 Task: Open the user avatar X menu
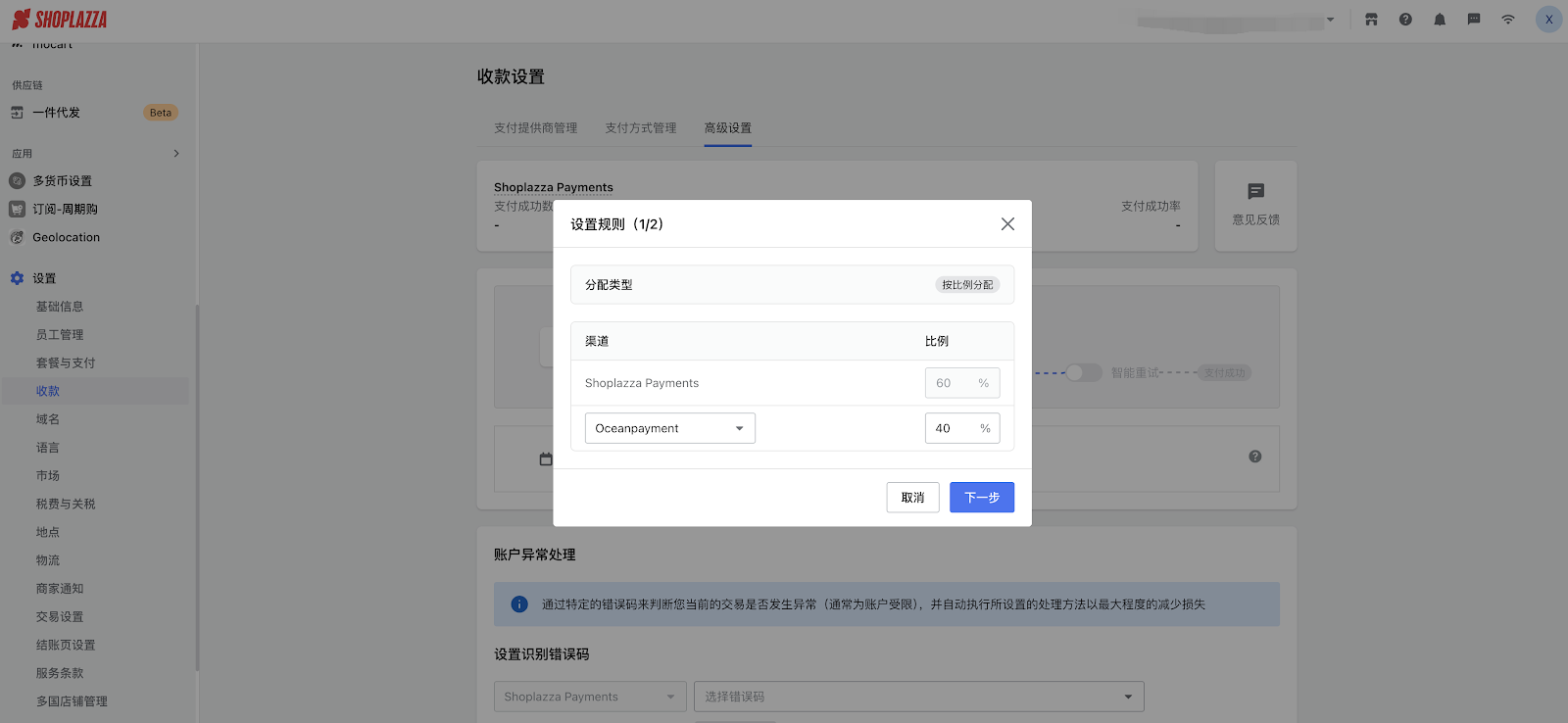coord(1548,20)
